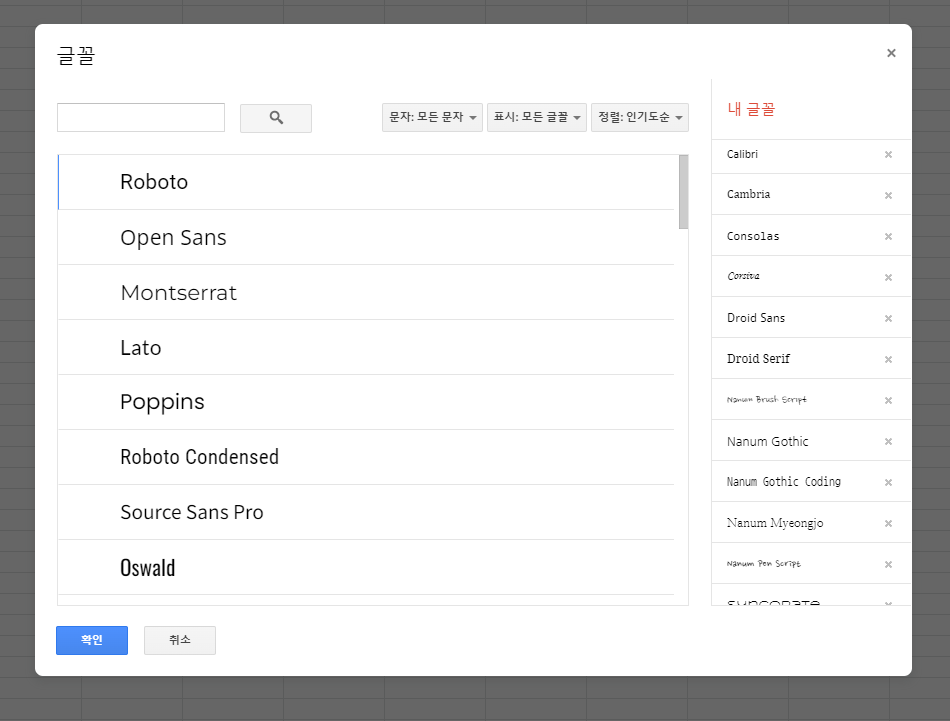Remove Nanum Myeongjo from my fonts

[888, 523]
